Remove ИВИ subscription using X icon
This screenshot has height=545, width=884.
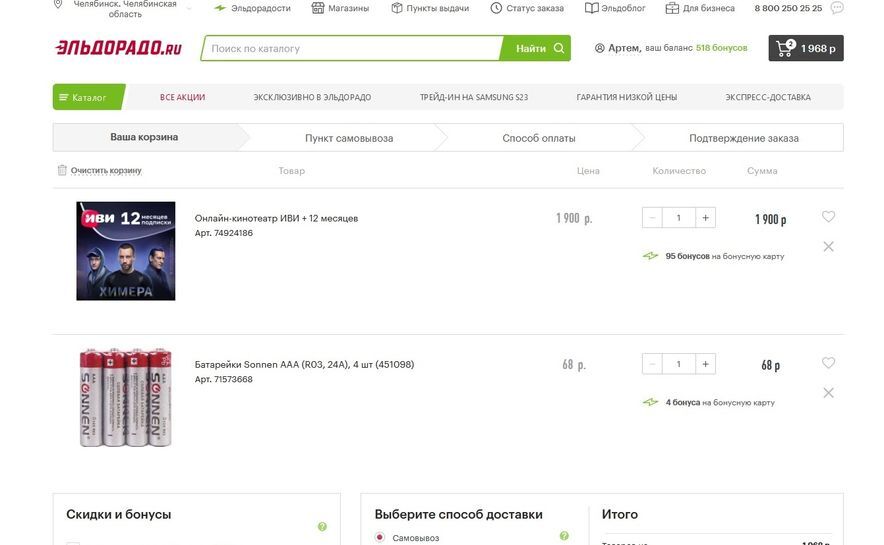click(828, 246)
